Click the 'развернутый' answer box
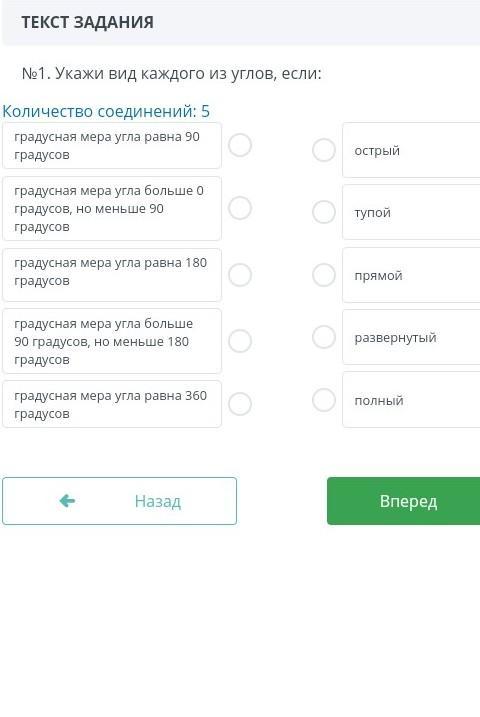This screenshot has width=480, height=717. (411, 337)
